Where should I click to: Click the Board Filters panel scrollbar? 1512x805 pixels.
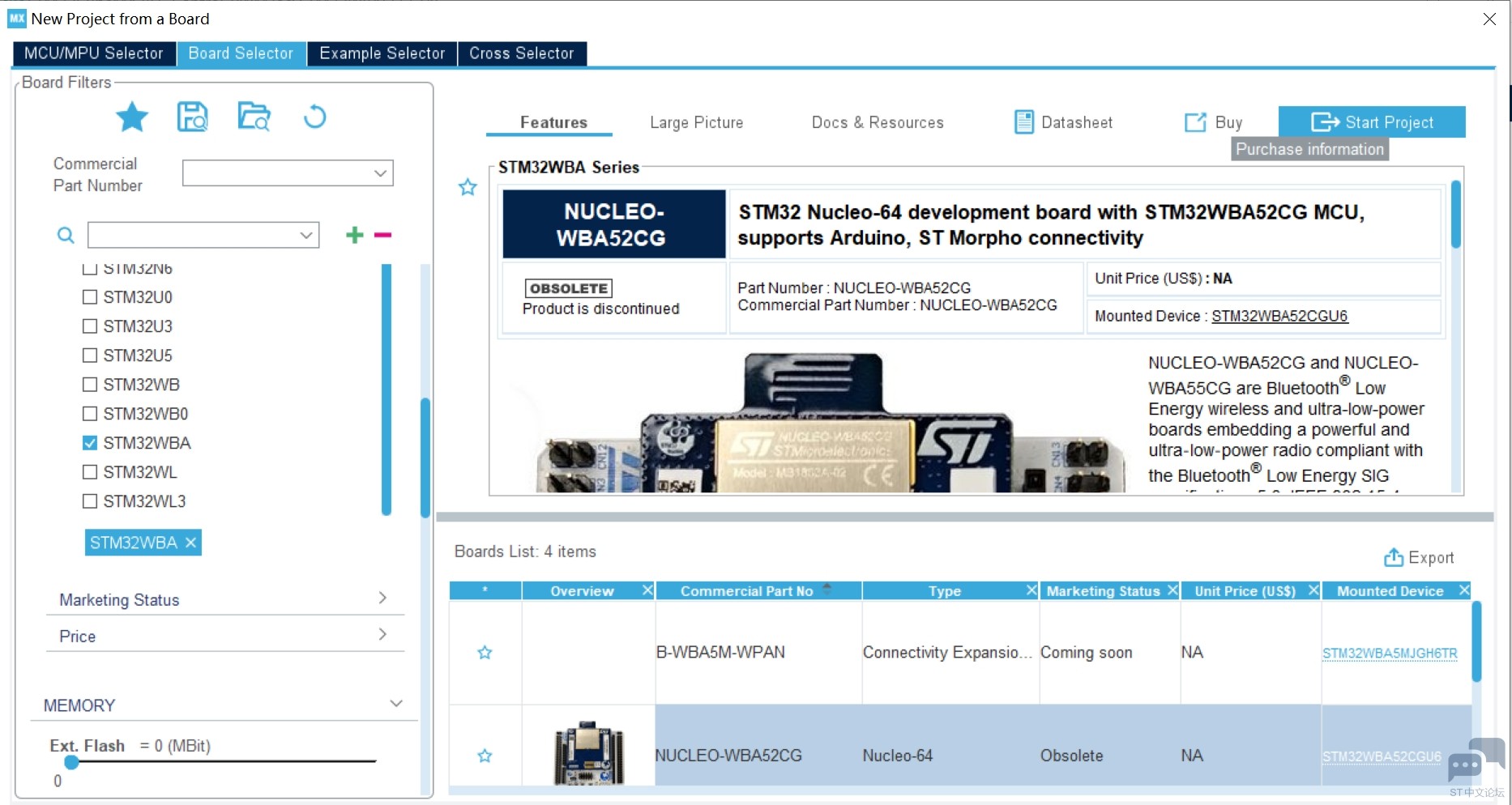[x=425, y=458]
